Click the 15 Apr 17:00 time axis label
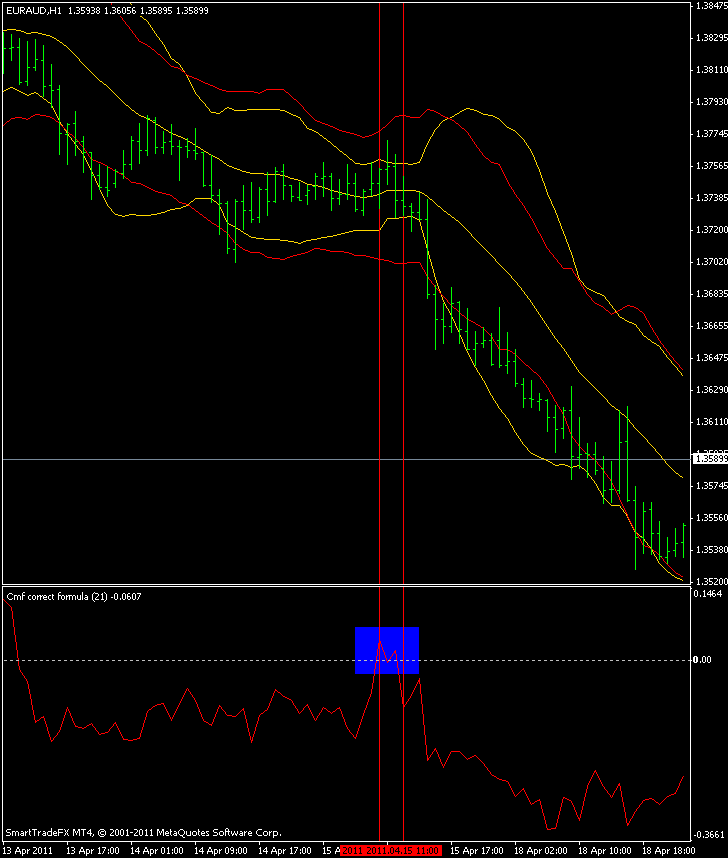This screenshot has height=858, width=728. [x=477, y=850]
